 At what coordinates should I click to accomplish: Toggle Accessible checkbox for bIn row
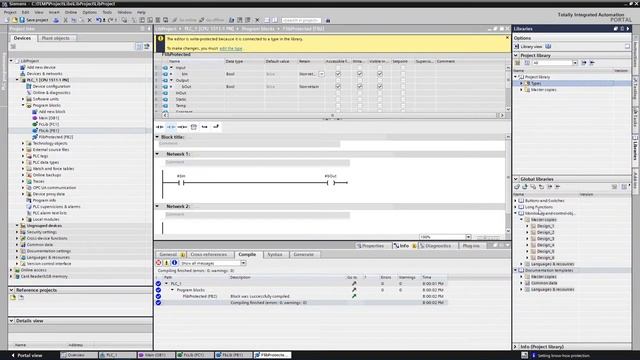(338, 74)
